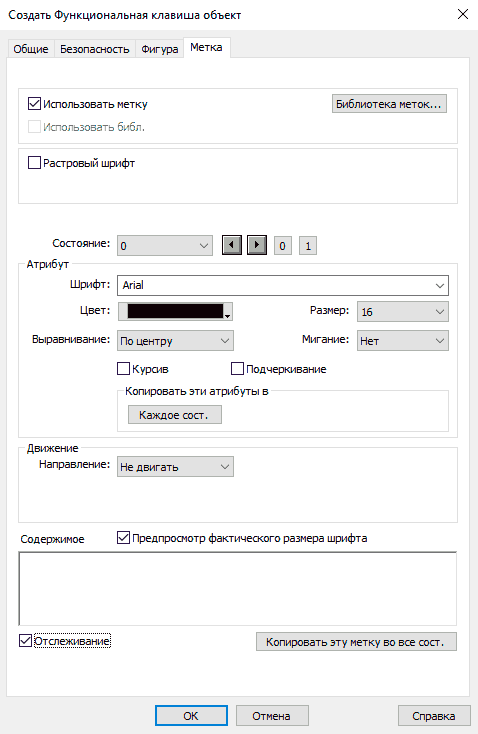Open the Размер font size dropdown
This screenshot has height=734, width=478.
403,312
